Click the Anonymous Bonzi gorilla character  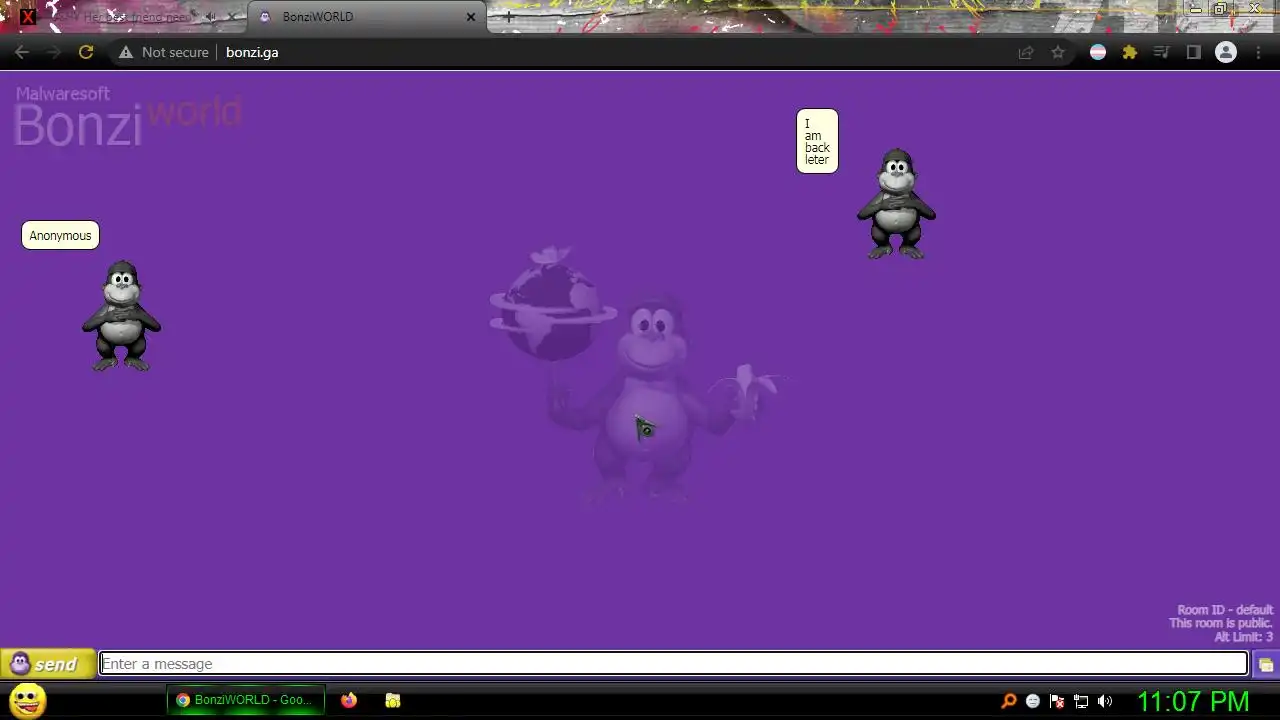point(121,316)
